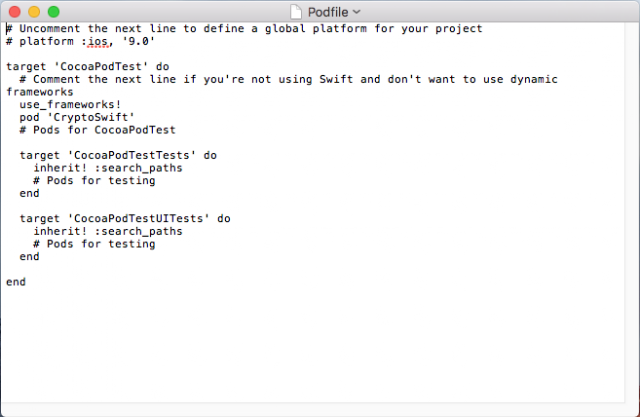Zoom the window with green button
The height and width of the screenshot is (417, 640).
(x=54, y=12)
